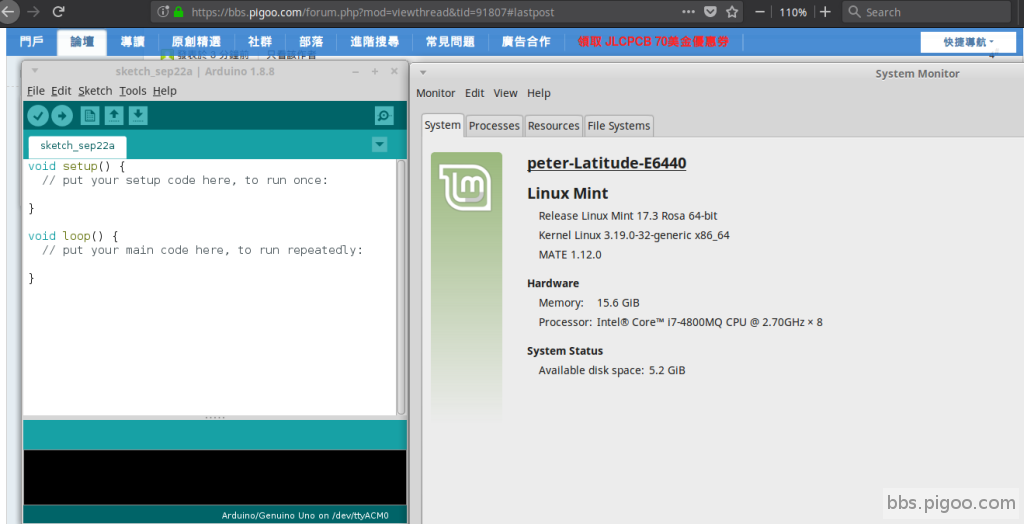Open the Arduino File menu
Image resolution: width=1024 pixels, height=524 pixels.
36,91
